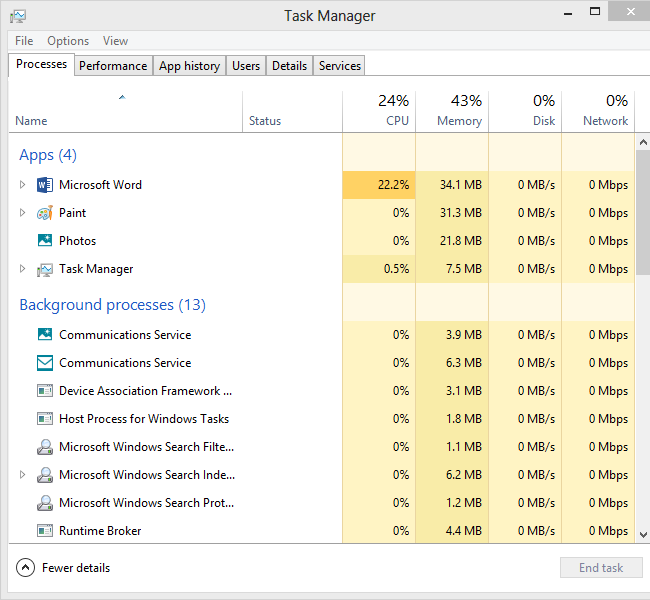Viewport: 650px width, 600px height.
Task: Minimize the Task Manager window
Action: pos(568,13)
